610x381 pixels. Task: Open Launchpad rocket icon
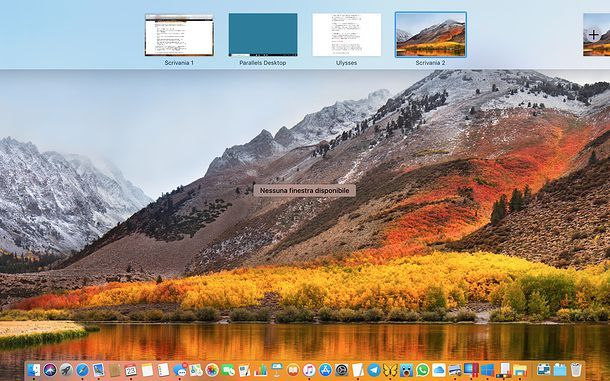coord(66,370)
